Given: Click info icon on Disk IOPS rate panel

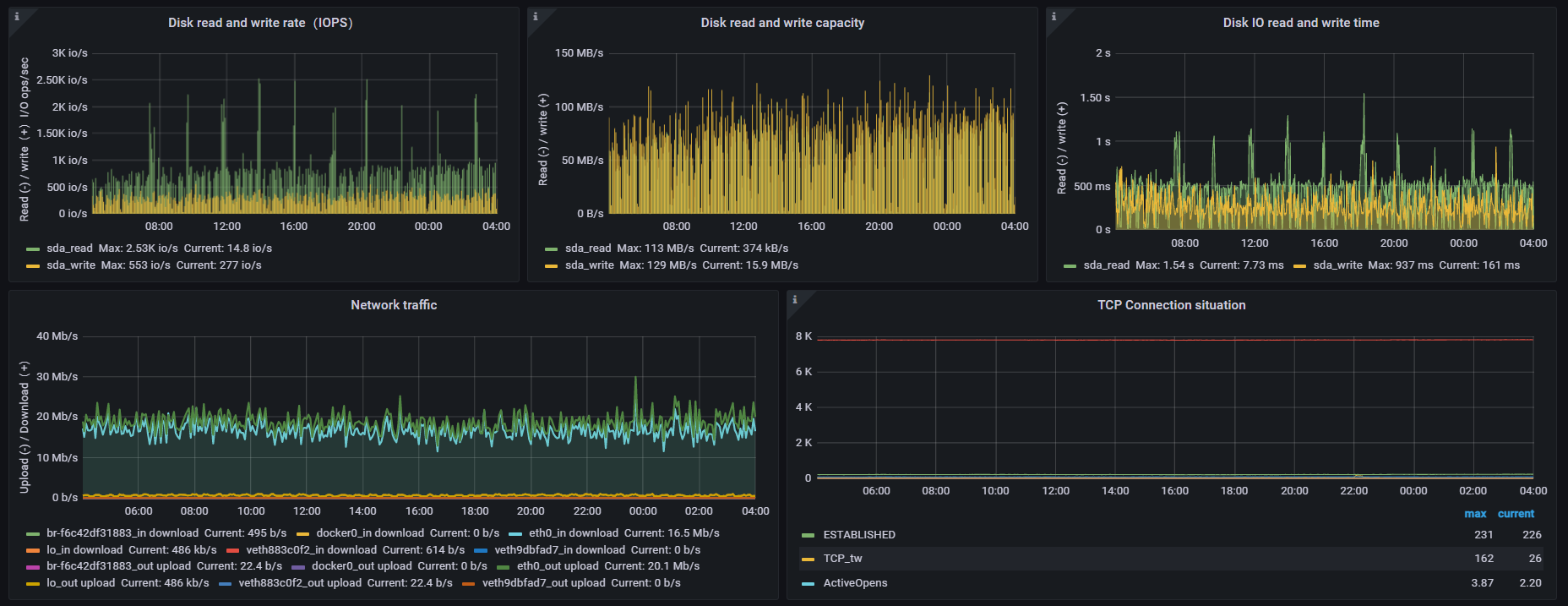Looking at the screenshot, I should pyautogui.click(x=17, y=16).
